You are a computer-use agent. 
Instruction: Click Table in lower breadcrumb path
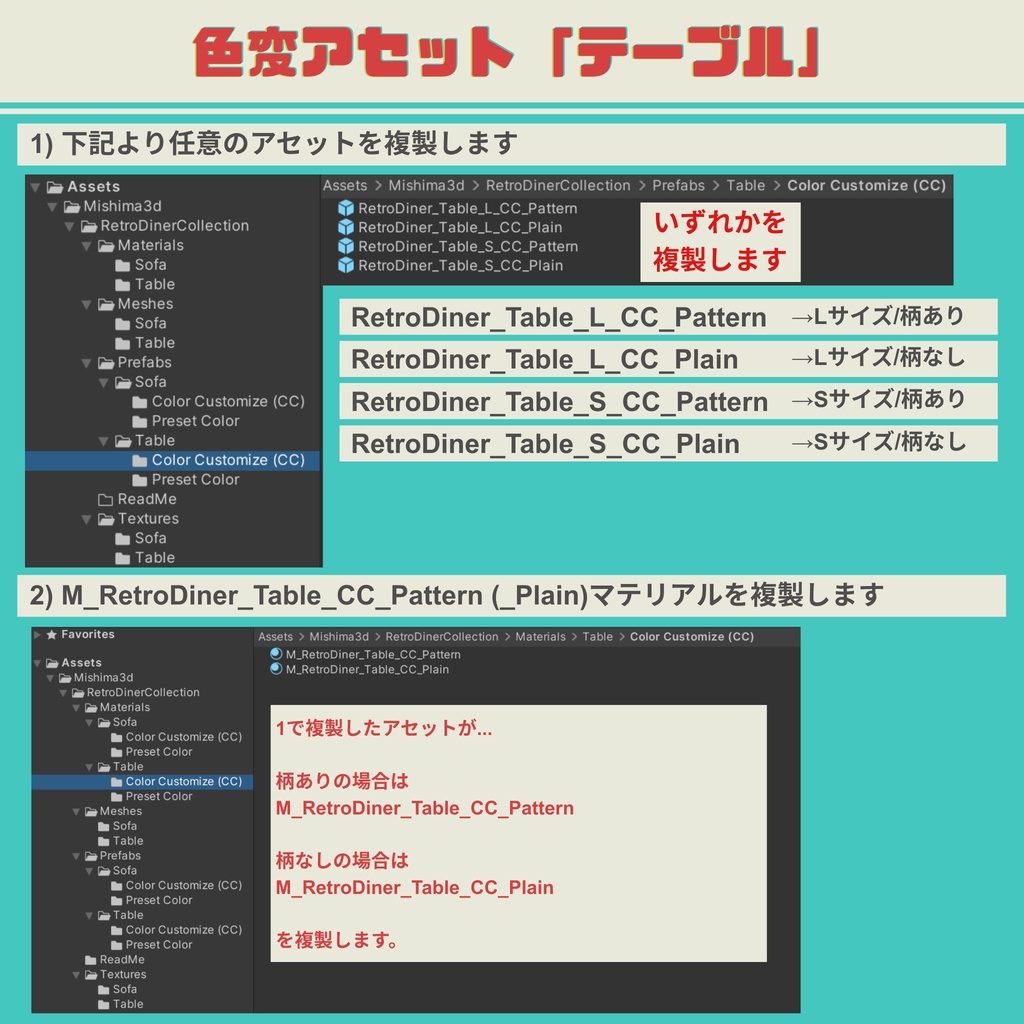(598, 637)
